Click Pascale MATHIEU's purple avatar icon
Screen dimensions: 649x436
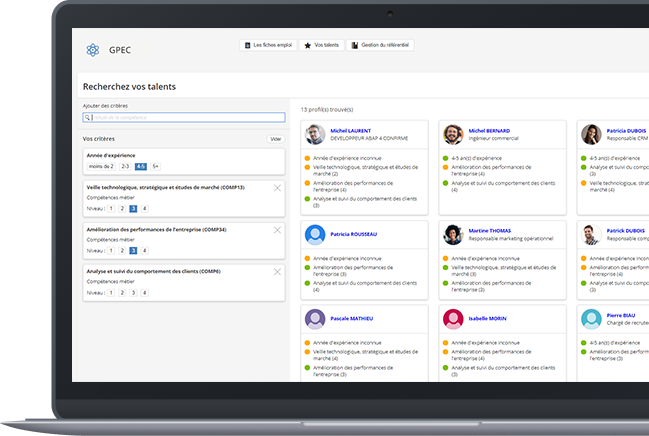pyautogui.click(x=315, y=318)
